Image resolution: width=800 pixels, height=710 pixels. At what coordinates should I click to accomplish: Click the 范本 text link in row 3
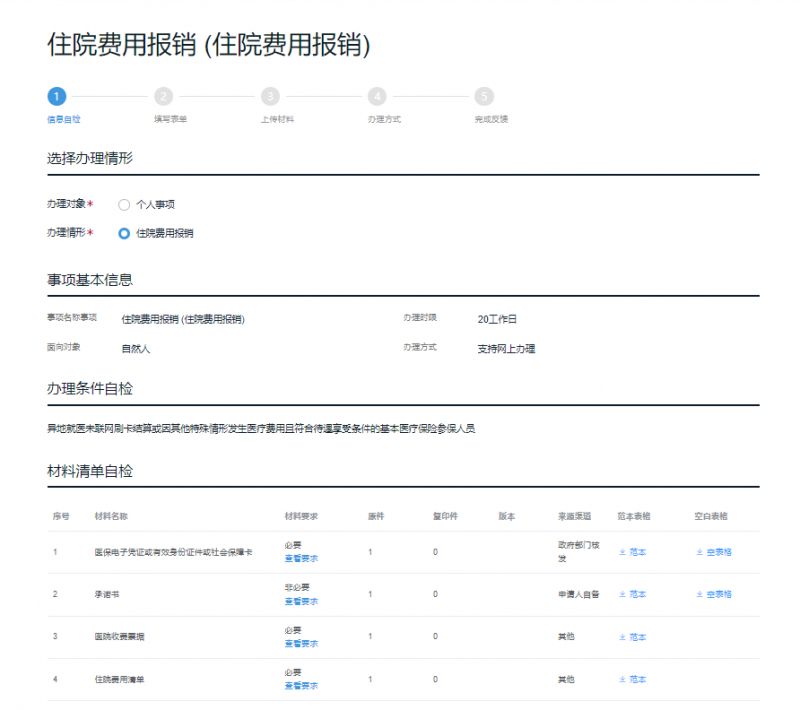[636, 636]
